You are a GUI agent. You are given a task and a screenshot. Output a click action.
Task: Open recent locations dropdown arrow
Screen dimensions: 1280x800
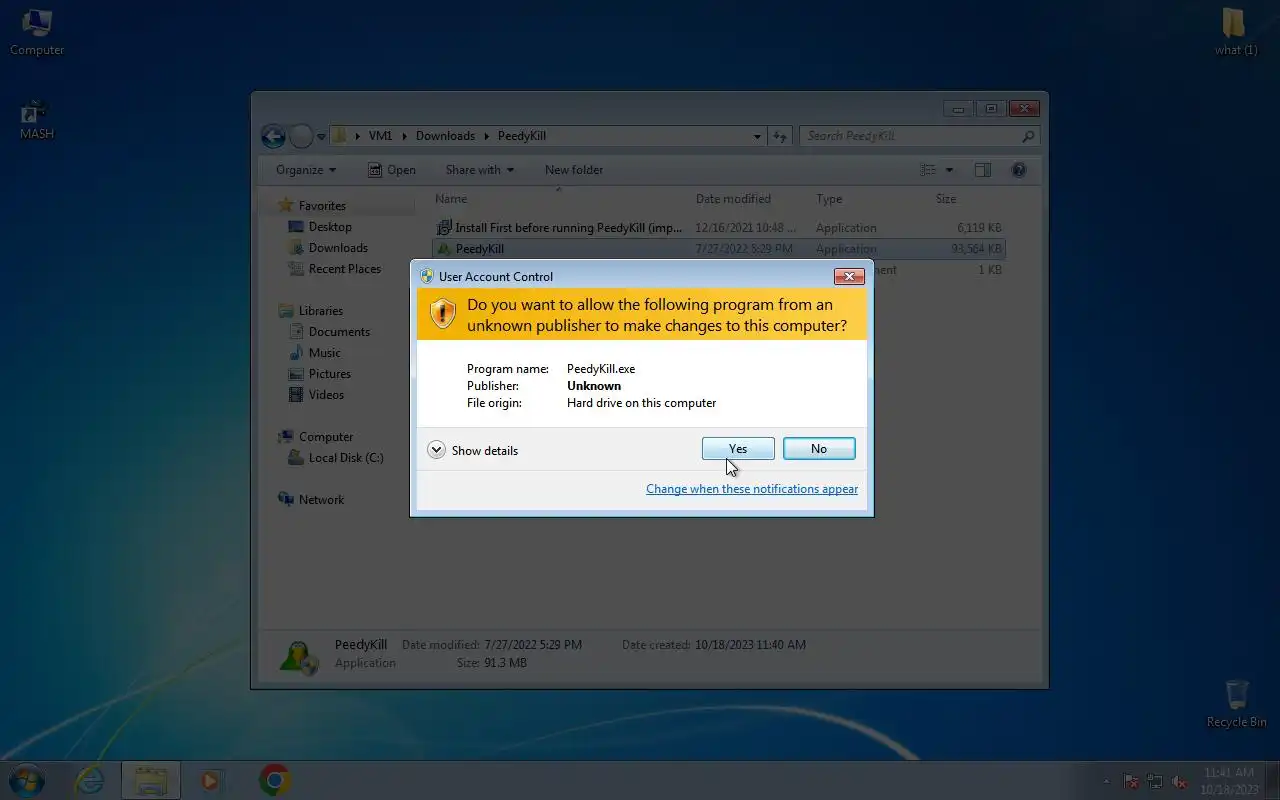tap(321, 136)
